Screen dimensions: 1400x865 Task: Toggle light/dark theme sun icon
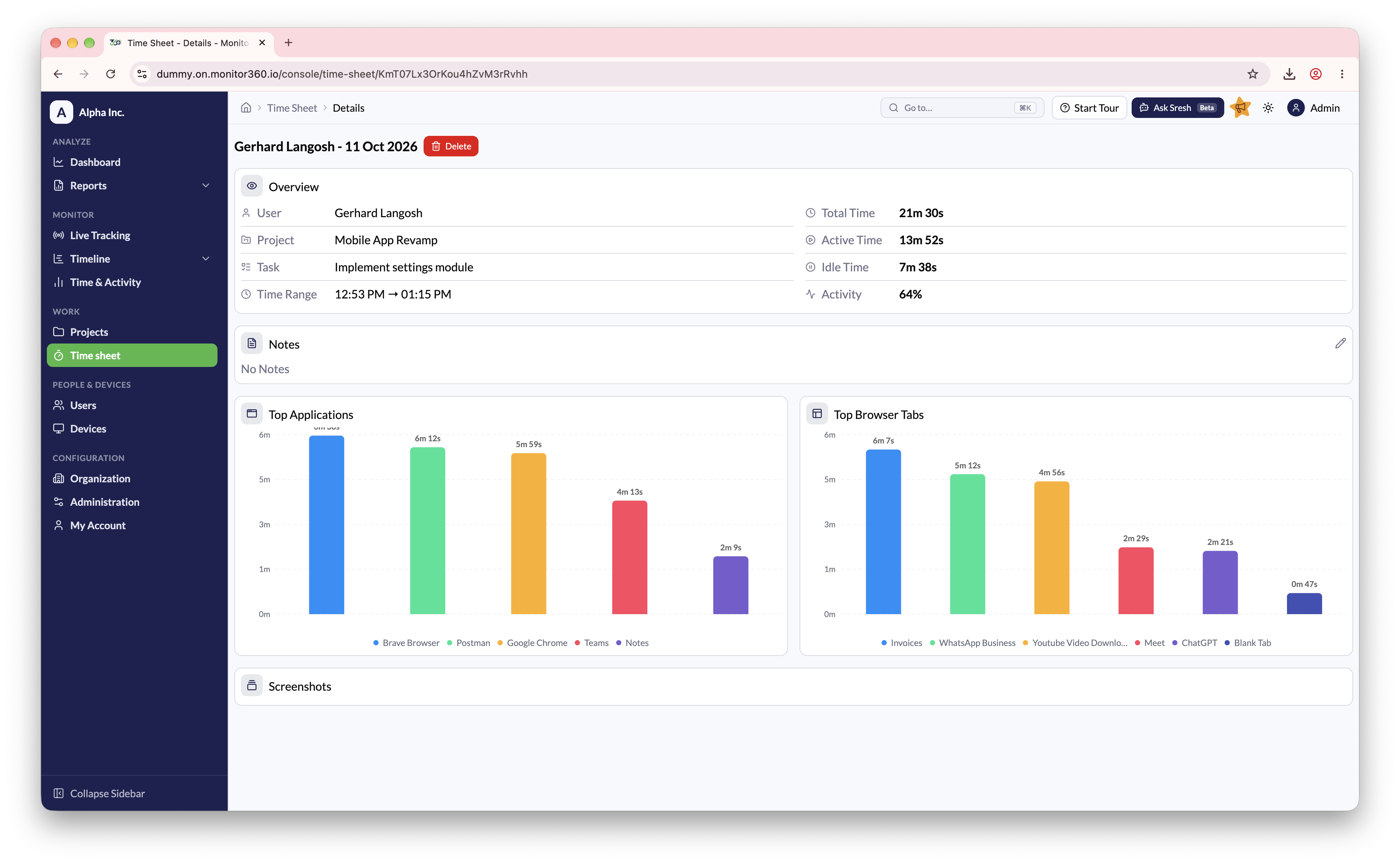click(x=1268, y=108)
